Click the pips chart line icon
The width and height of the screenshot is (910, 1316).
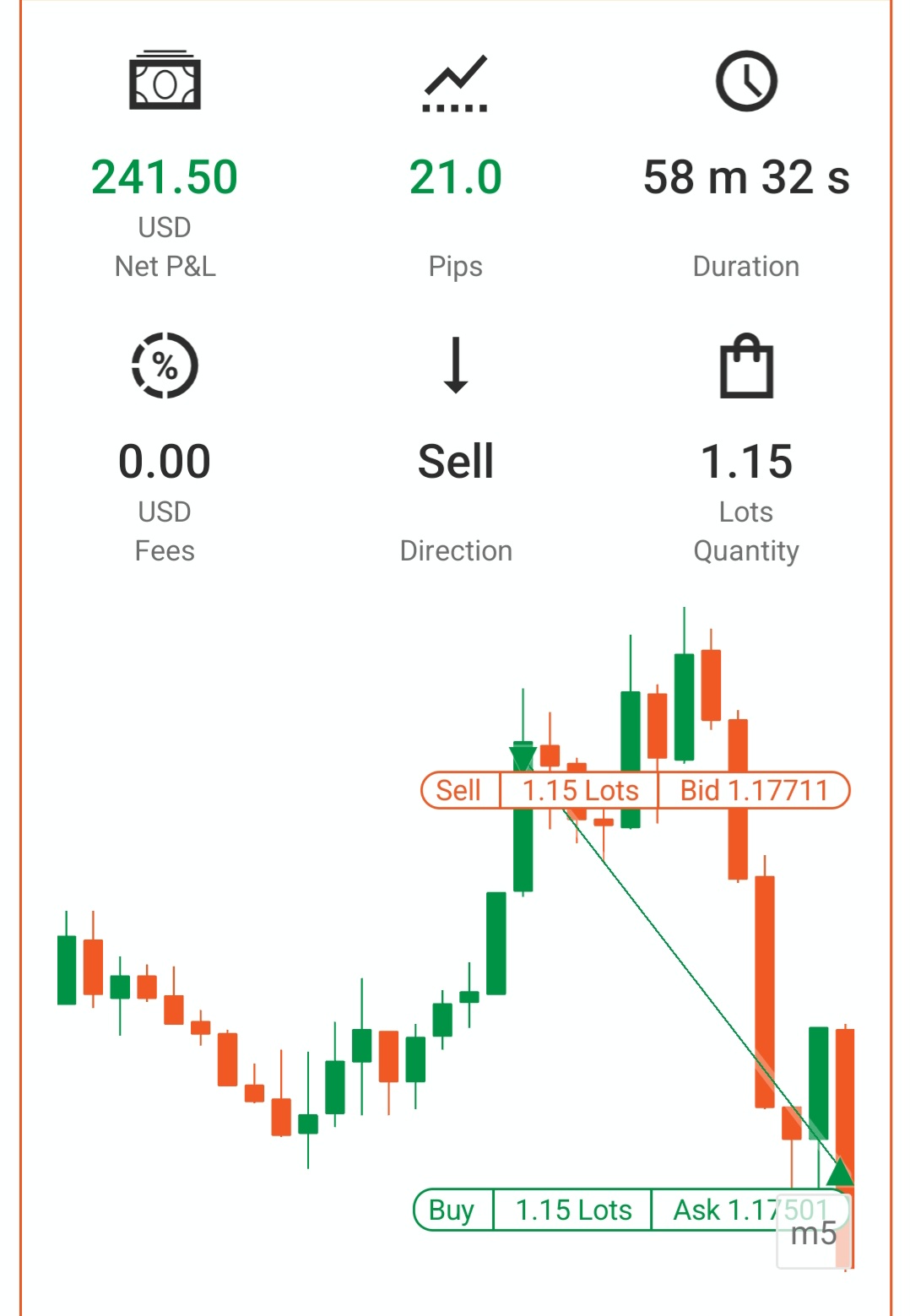(455, 83)
